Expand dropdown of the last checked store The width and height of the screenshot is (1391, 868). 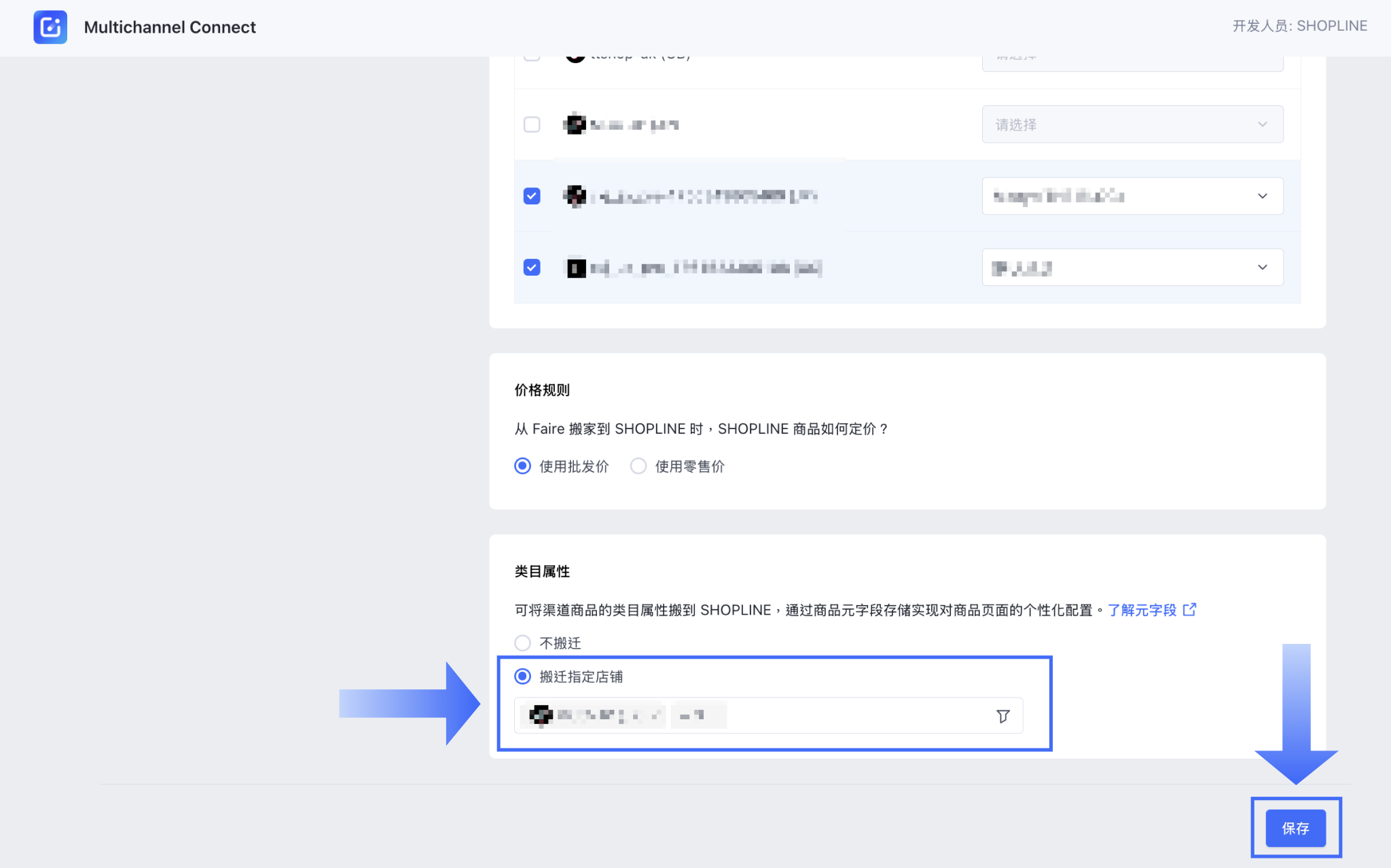1132,268
